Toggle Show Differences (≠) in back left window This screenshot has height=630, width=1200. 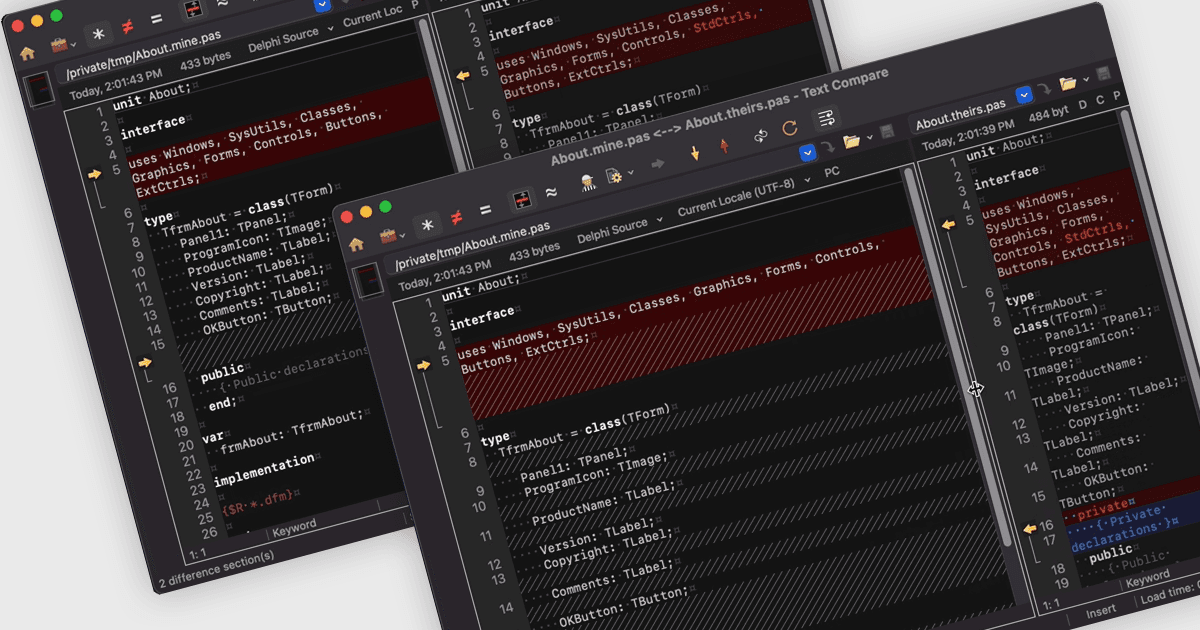tap(127, 27)
